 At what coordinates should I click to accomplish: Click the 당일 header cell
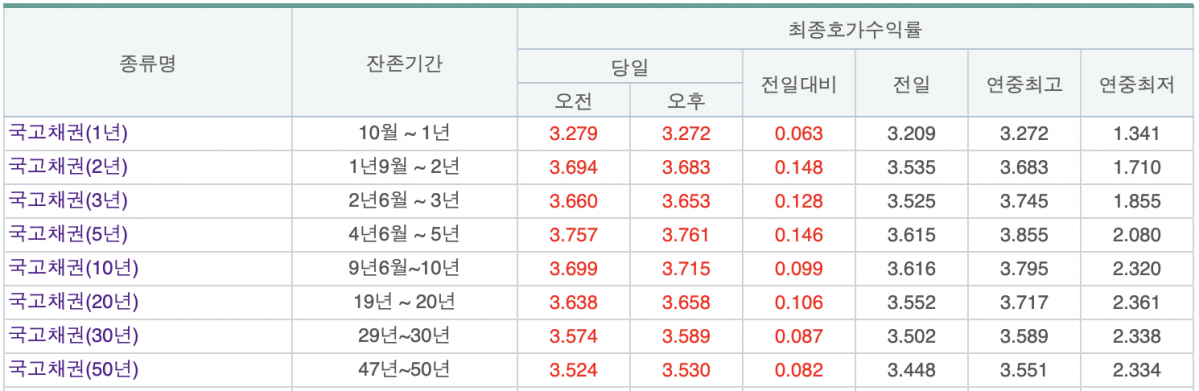pos(629,67)
